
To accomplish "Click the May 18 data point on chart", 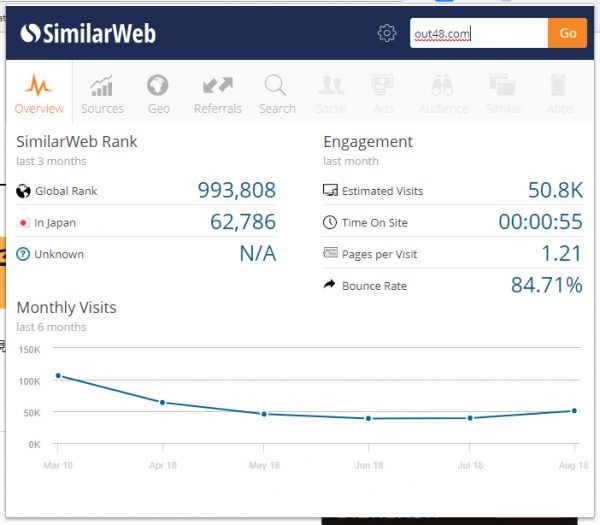I will tap(264, 414).
